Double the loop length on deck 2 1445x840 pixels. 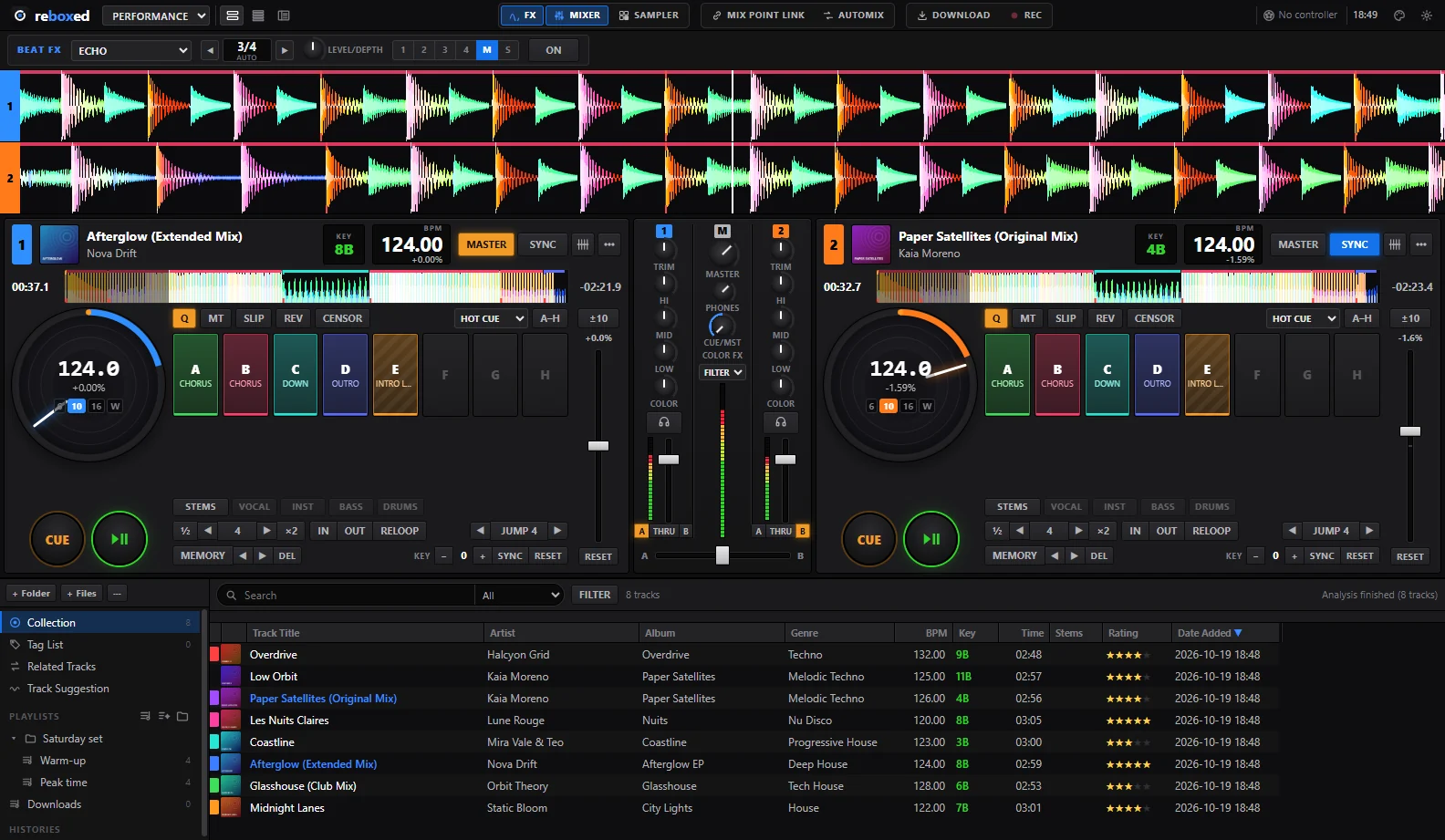(1103, 531)
